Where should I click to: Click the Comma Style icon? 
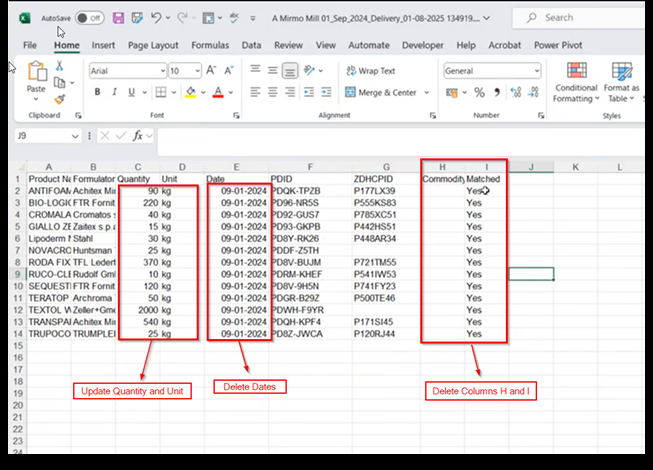click(497, 92)
